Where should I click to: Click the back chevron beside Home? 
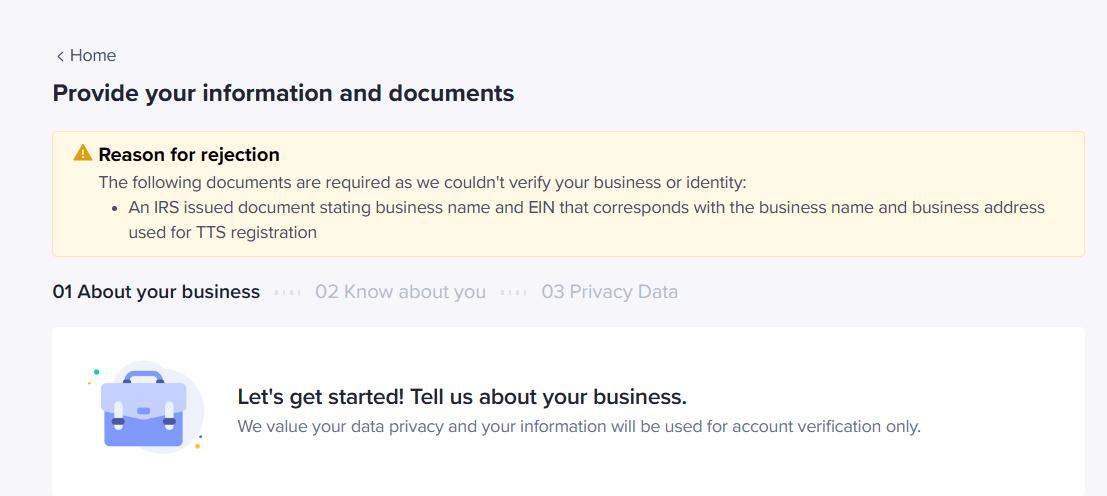coord(60,56)
